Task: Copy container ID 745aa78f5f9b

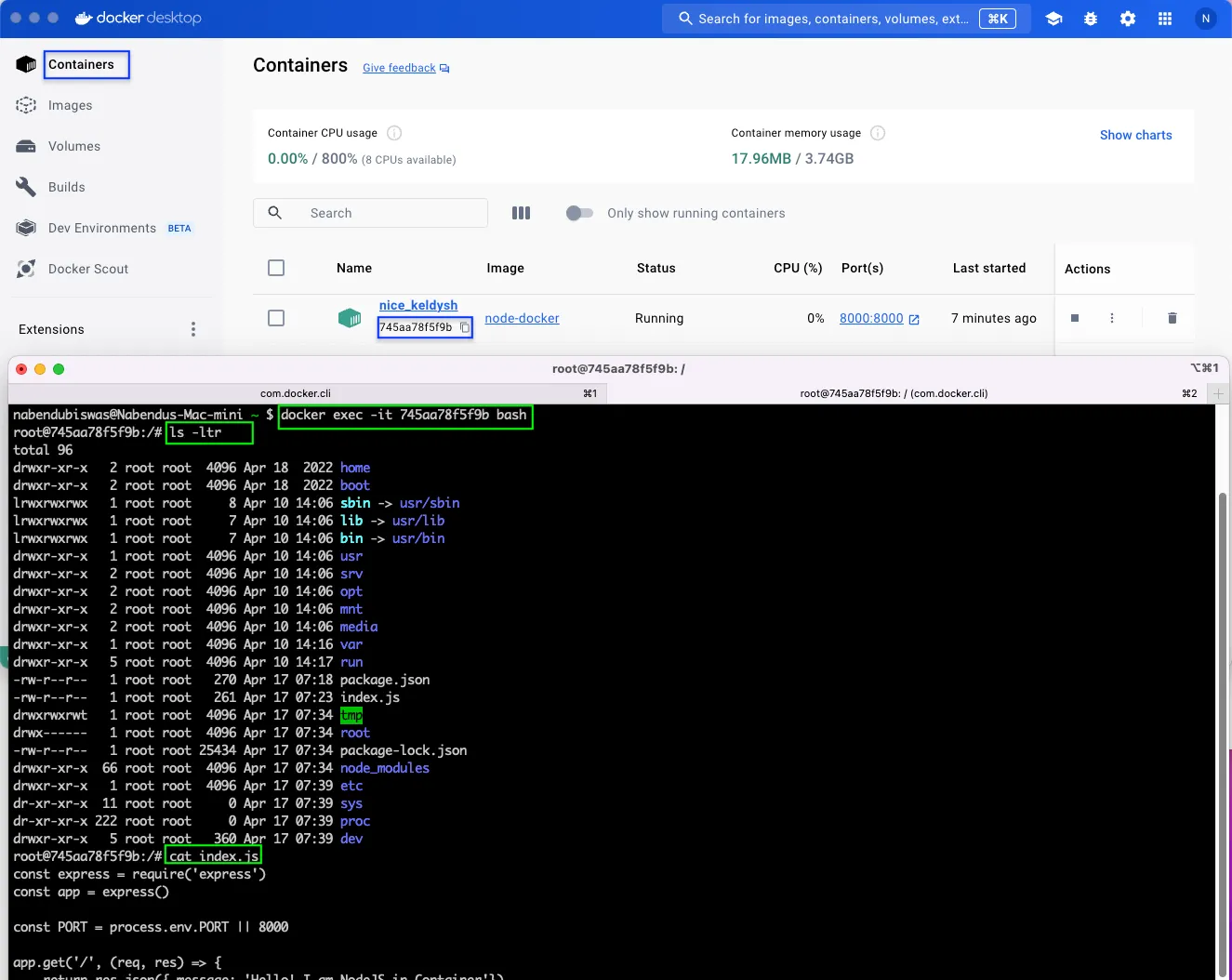Action: pos(465,327)
